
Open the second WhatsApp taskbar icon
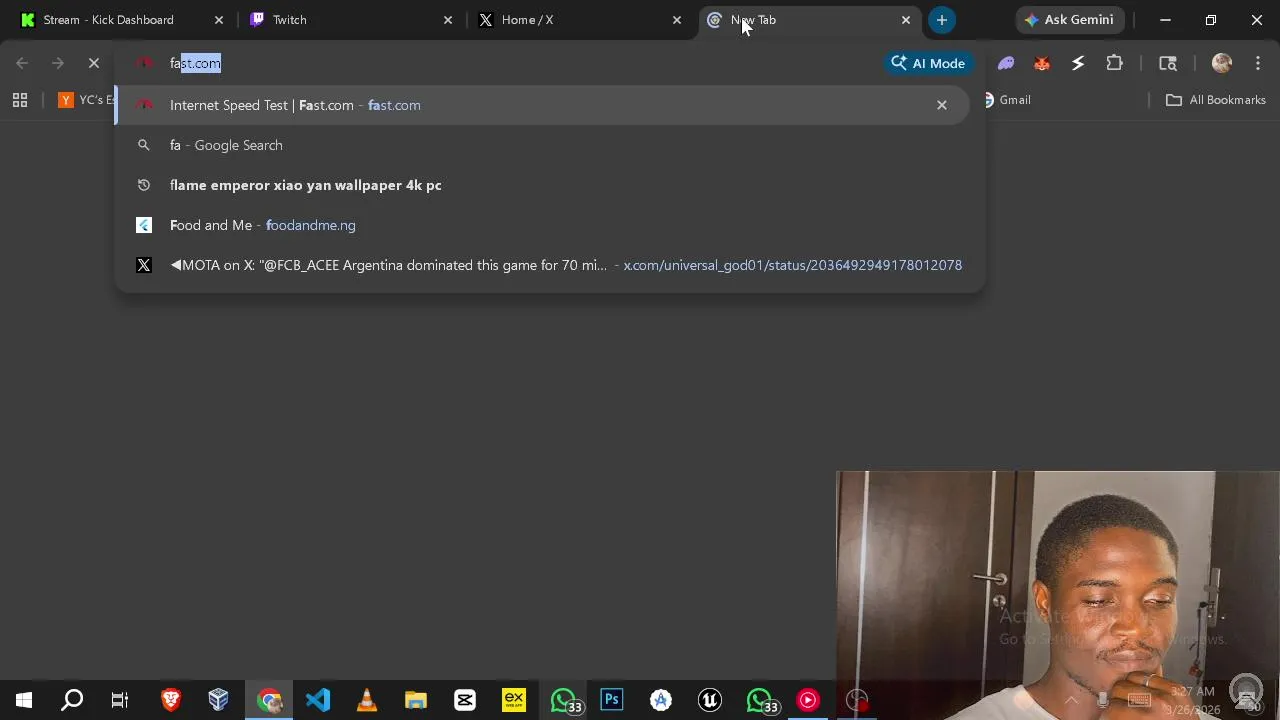point(760,700)
